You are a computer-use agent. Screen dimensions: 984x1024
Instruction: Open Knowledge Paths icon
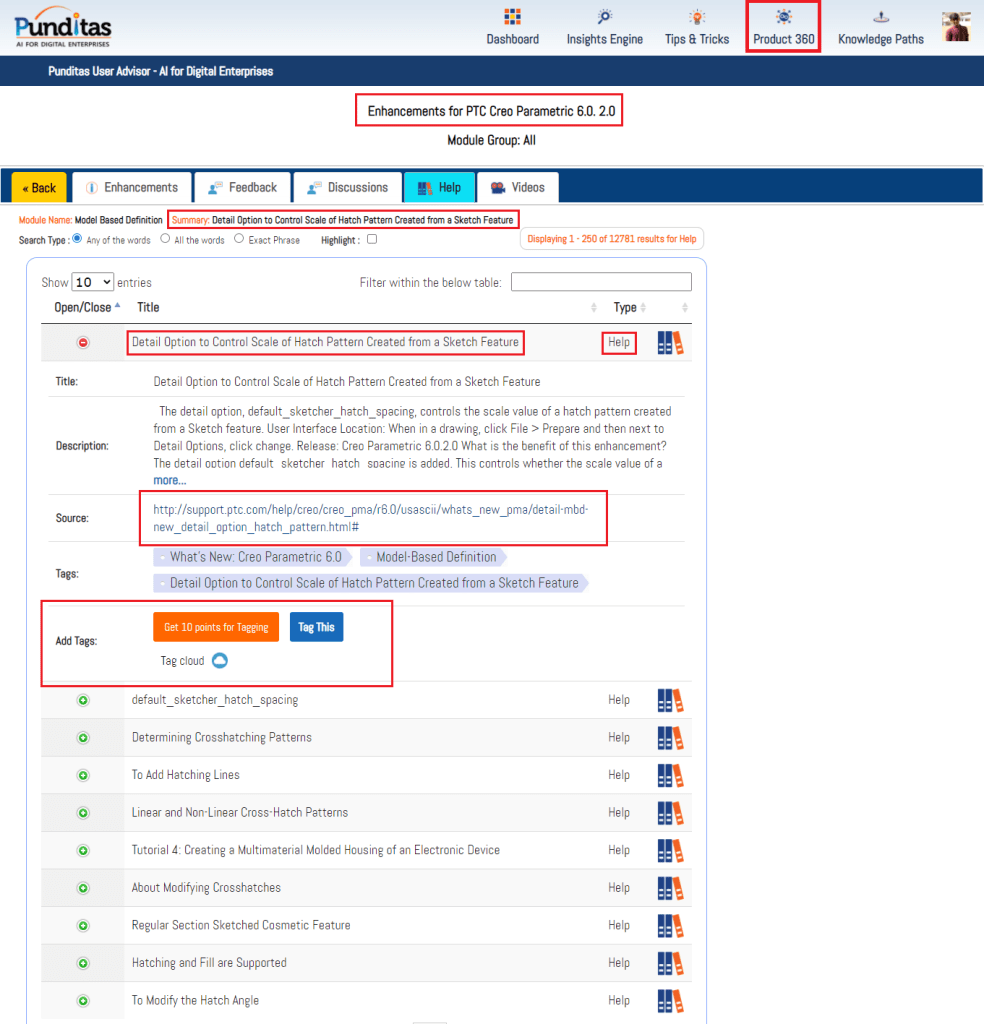(880, 17)
